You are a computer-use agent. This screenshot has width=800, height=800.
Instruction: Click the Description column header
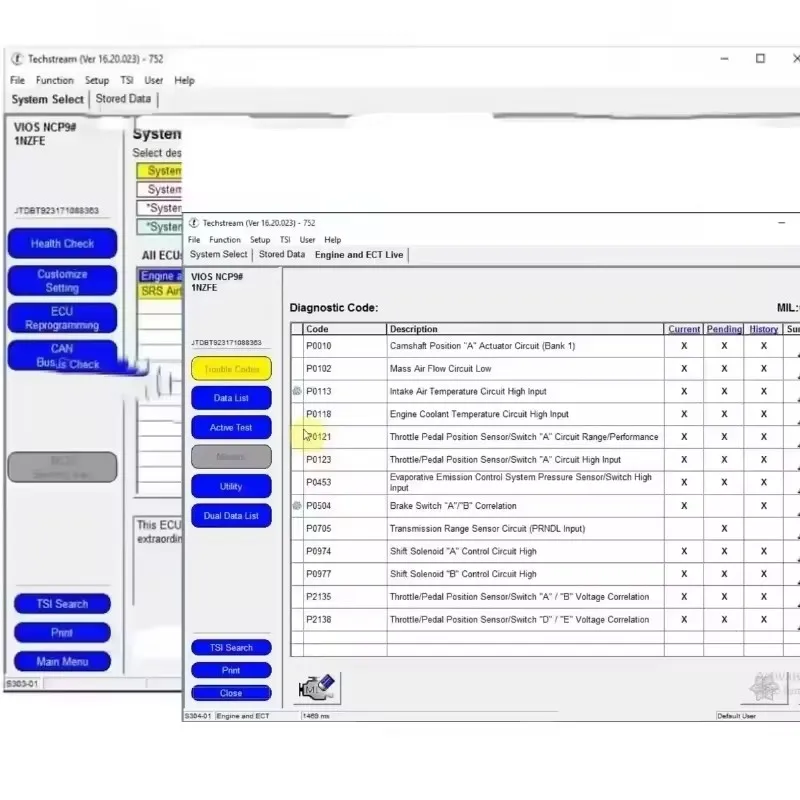[525, 329]
